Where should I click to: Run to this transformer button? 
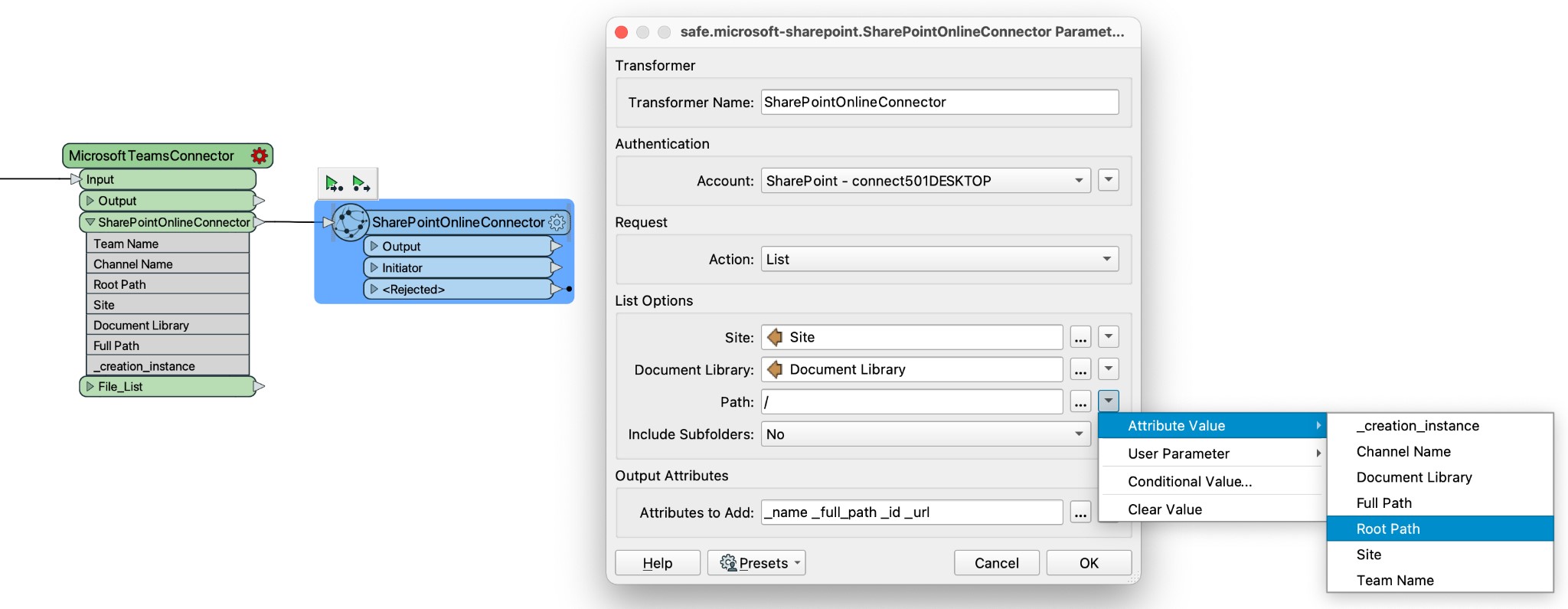pyautogui.click(x=334, y=184)
